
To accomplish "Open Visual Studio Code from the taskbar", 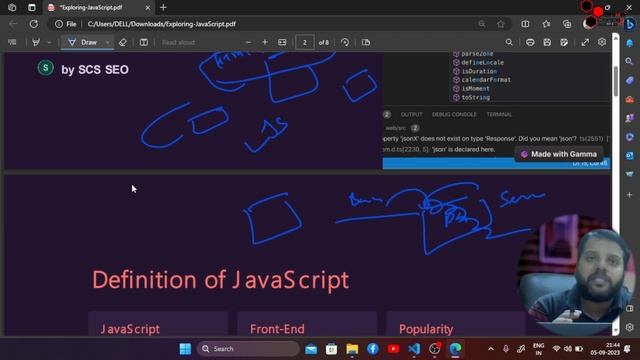I will pos(414,349).
